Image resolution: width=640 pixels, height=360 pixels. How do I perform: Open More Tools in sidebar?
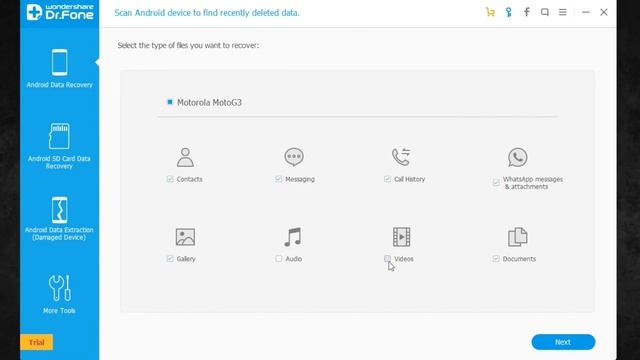pos(59,294)
